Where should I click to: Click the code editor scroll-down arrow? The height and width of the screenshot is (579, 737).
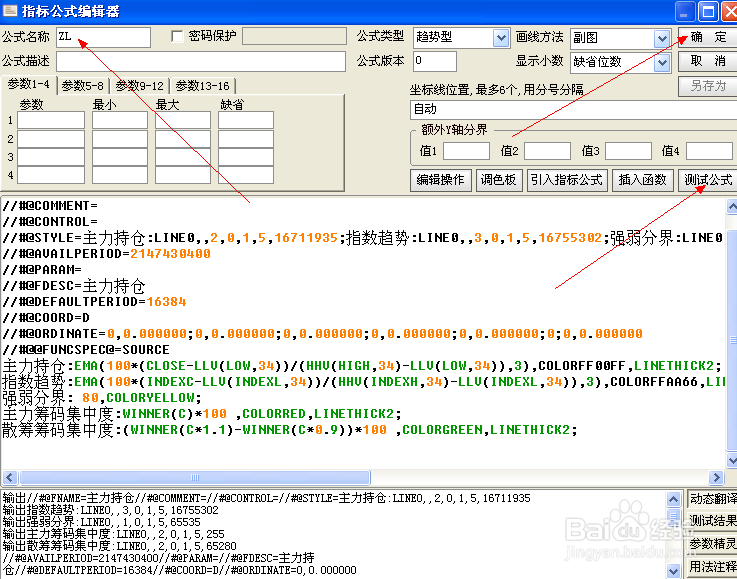[732, 460]
